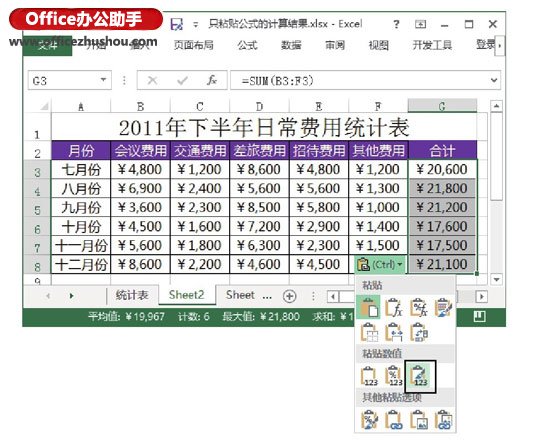Save workbook via quick access icon
Image resolution: width=560 pixels, height=441 pixels.
[176, 24]
